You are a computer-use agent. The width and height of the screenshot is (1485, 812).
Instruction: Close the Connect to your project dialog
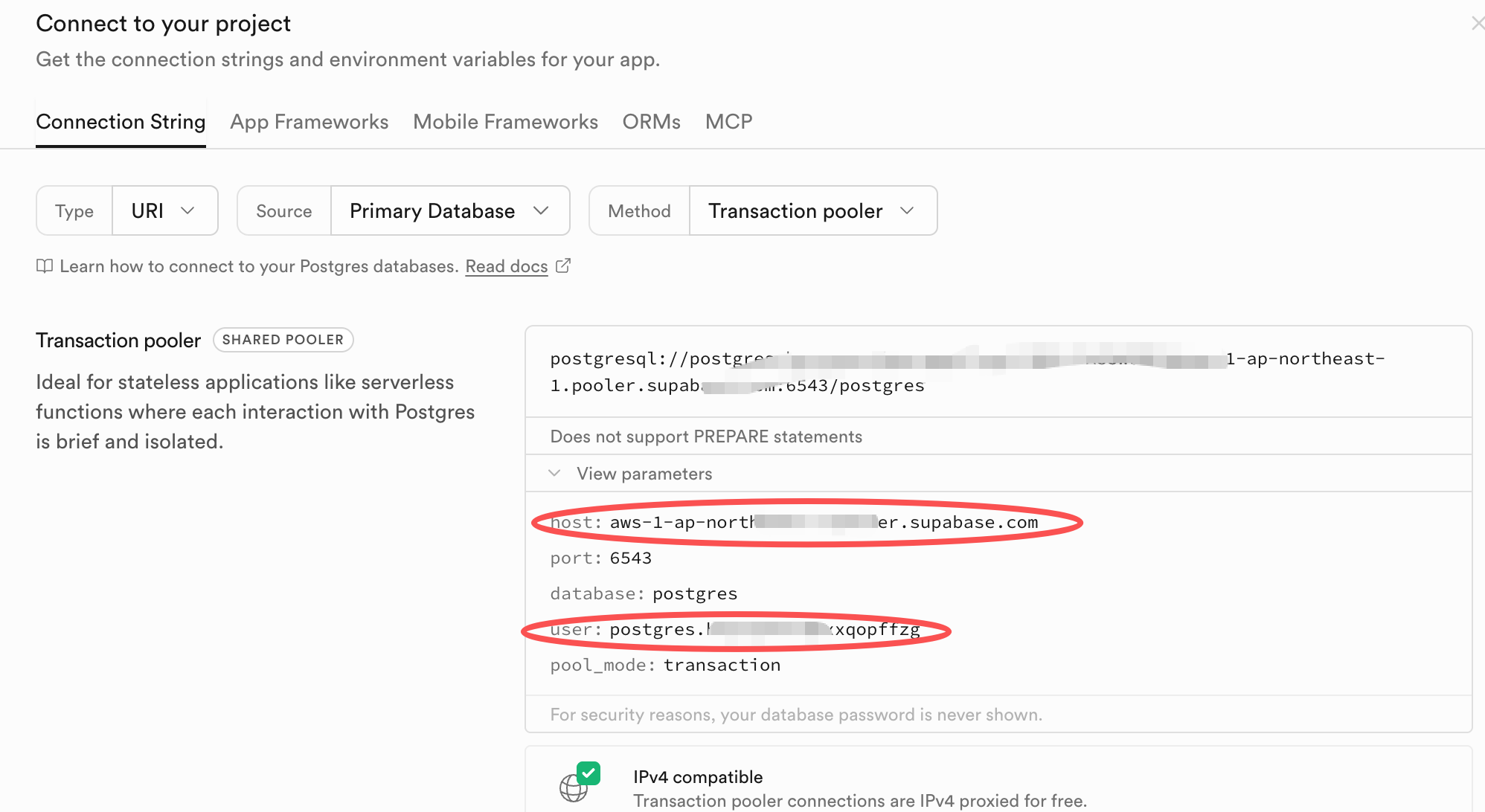click(x=1477, y=24)
